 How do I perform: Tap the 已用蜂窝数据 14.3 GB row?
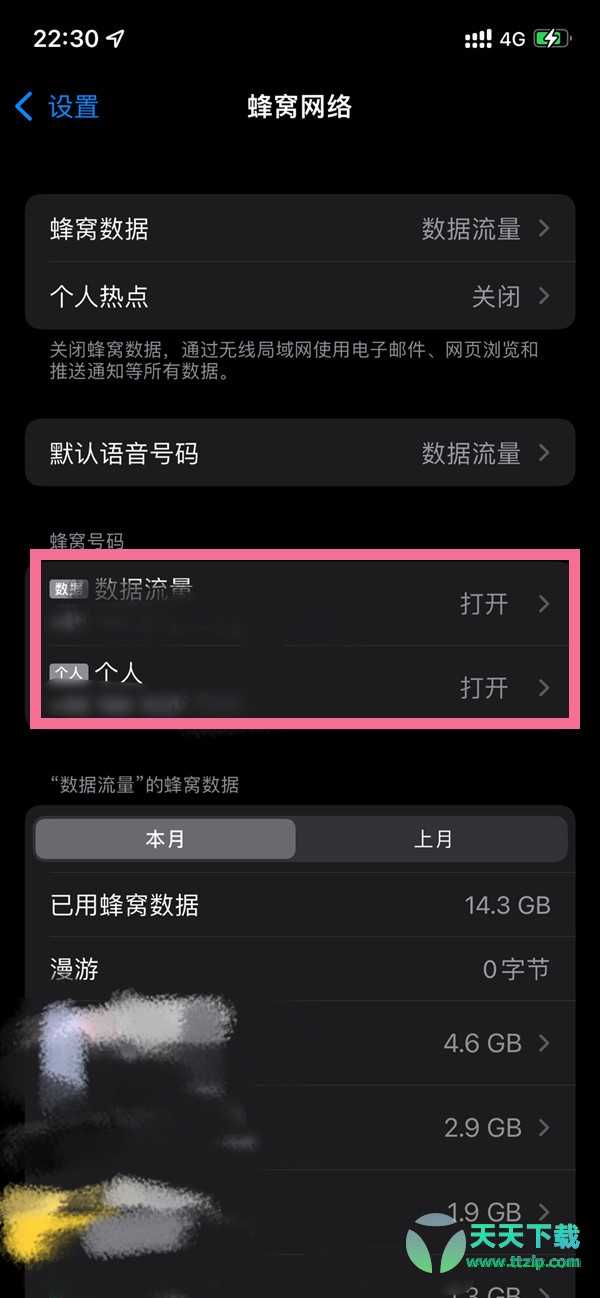(300, 905)
